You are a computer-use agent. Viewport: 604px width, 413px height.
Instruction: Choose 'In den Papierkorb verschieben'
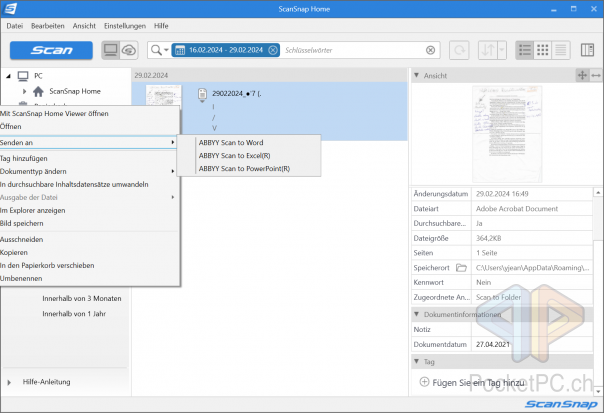(x=89, y=265)
